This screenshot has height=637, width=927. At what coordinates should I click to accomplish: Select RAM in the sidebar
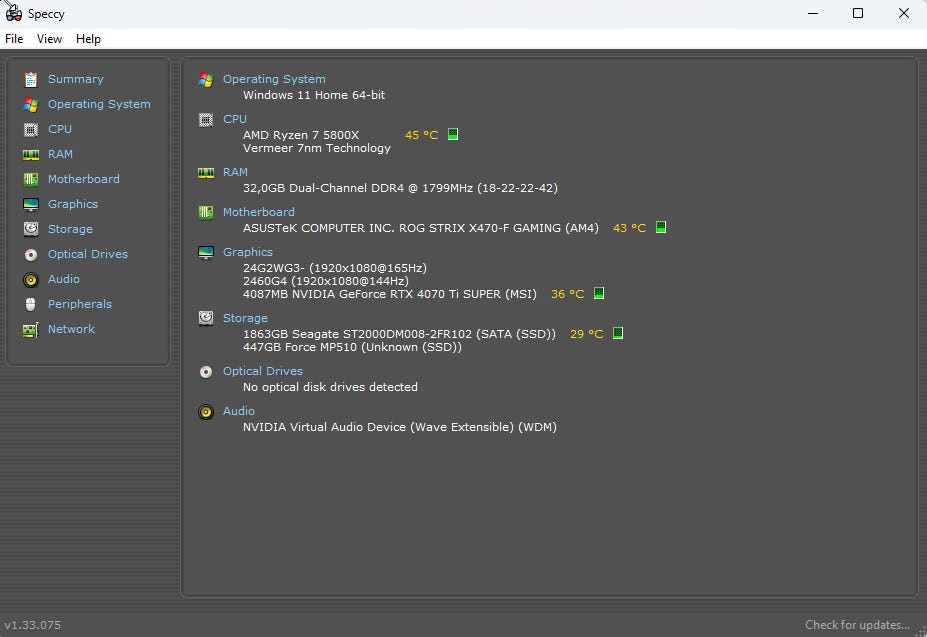click(x=60, y=154)
